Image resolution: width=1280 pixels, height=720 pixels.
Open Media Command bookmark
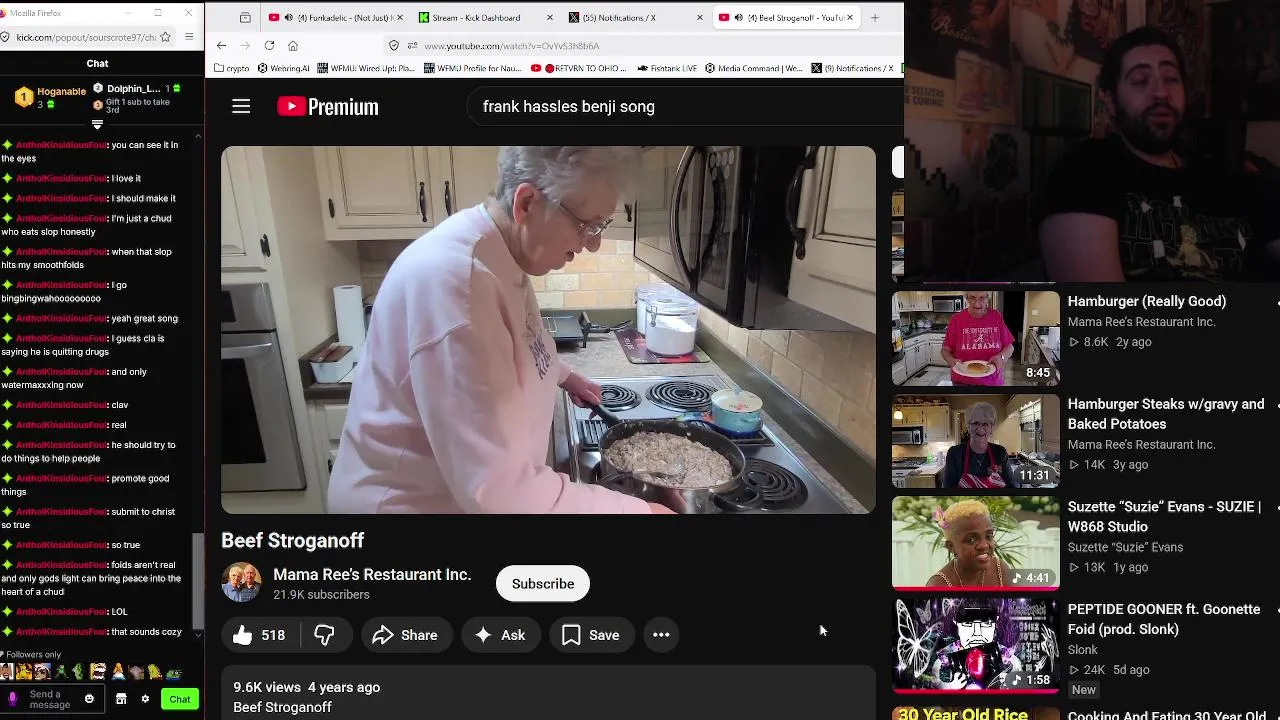[754, 68]
